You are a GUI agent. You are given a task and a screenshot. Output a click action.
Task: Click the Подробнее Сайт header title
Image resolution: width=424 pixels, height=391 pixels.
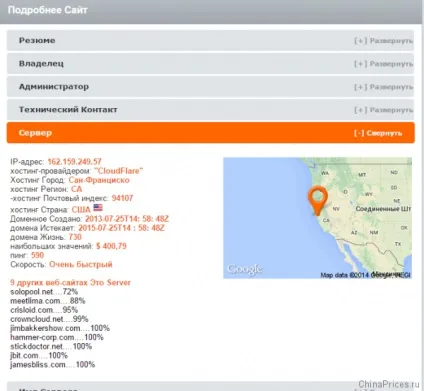coord(48,10)
